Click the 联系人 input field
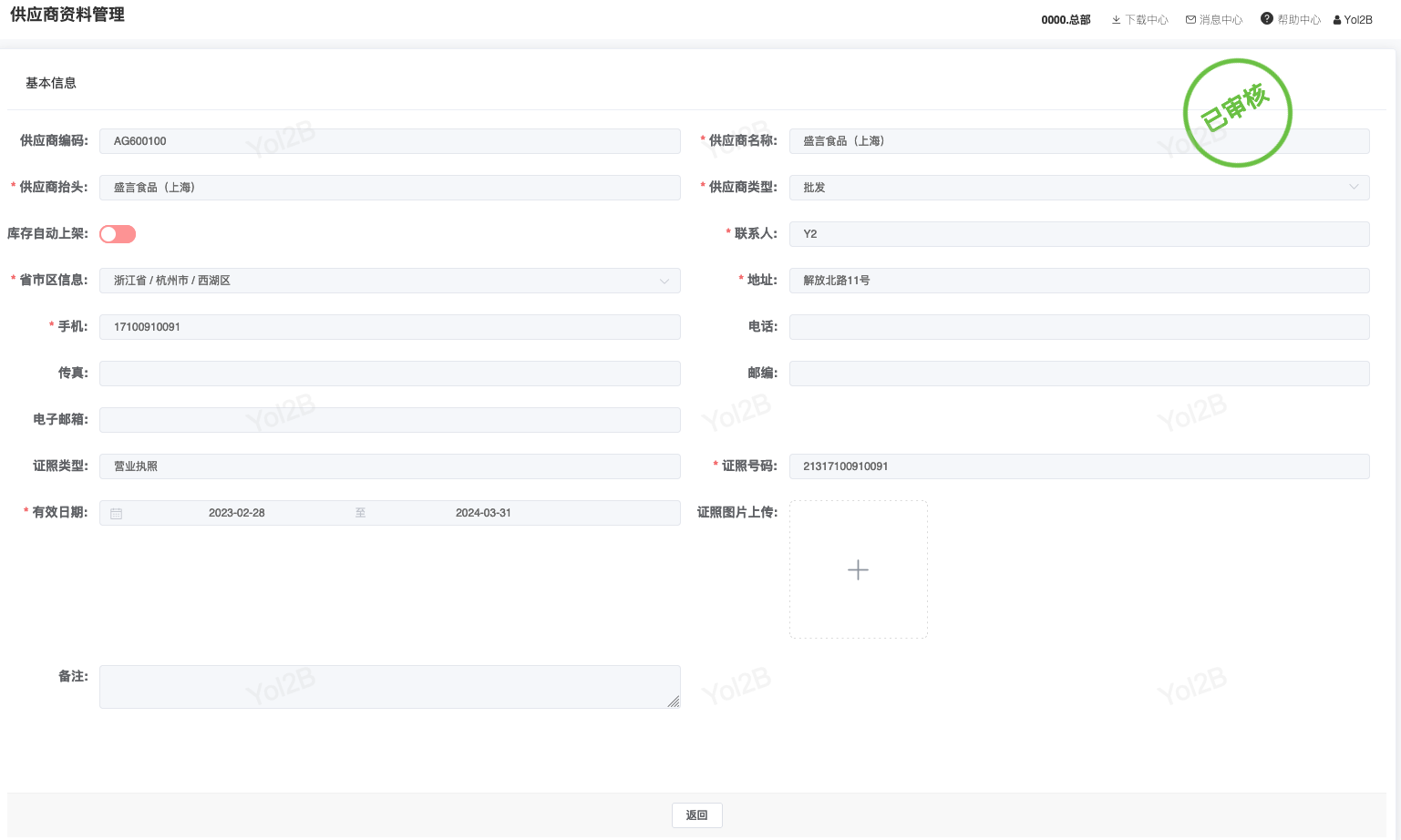 coord(1079,234)
